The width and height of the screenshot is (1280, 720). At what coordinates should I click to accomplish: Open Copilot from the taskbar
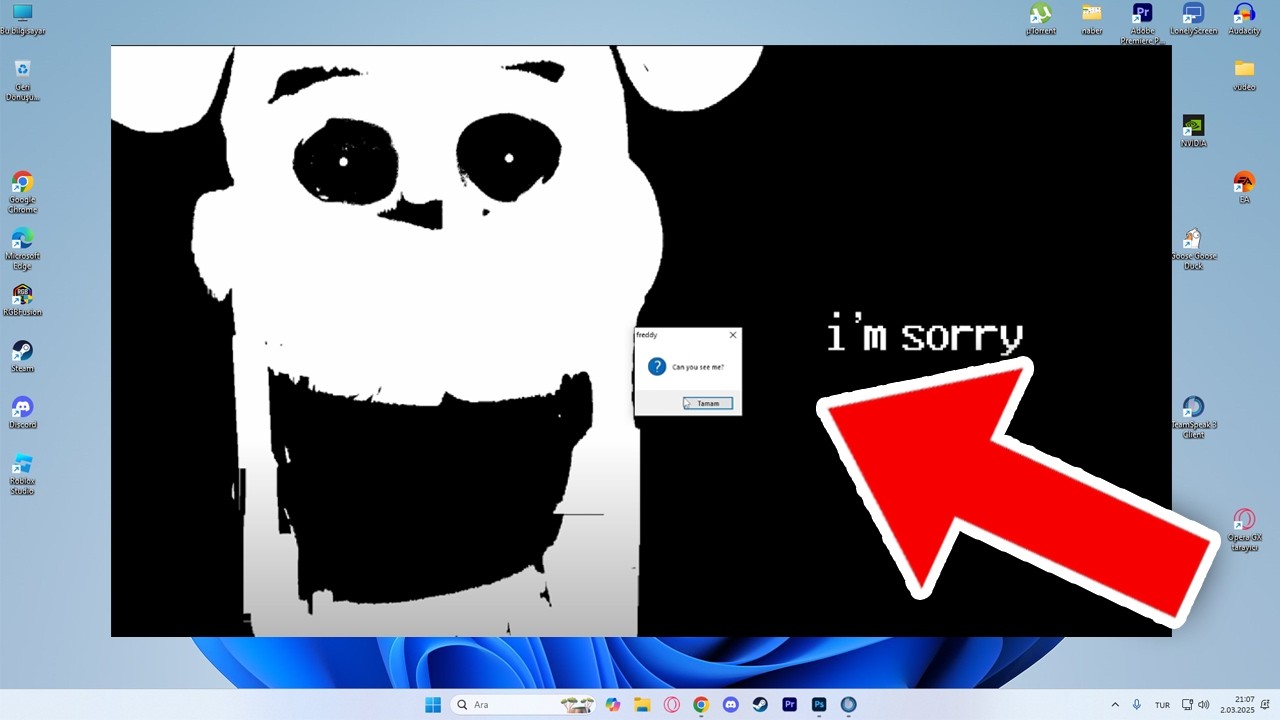click(x=613, y=705)
